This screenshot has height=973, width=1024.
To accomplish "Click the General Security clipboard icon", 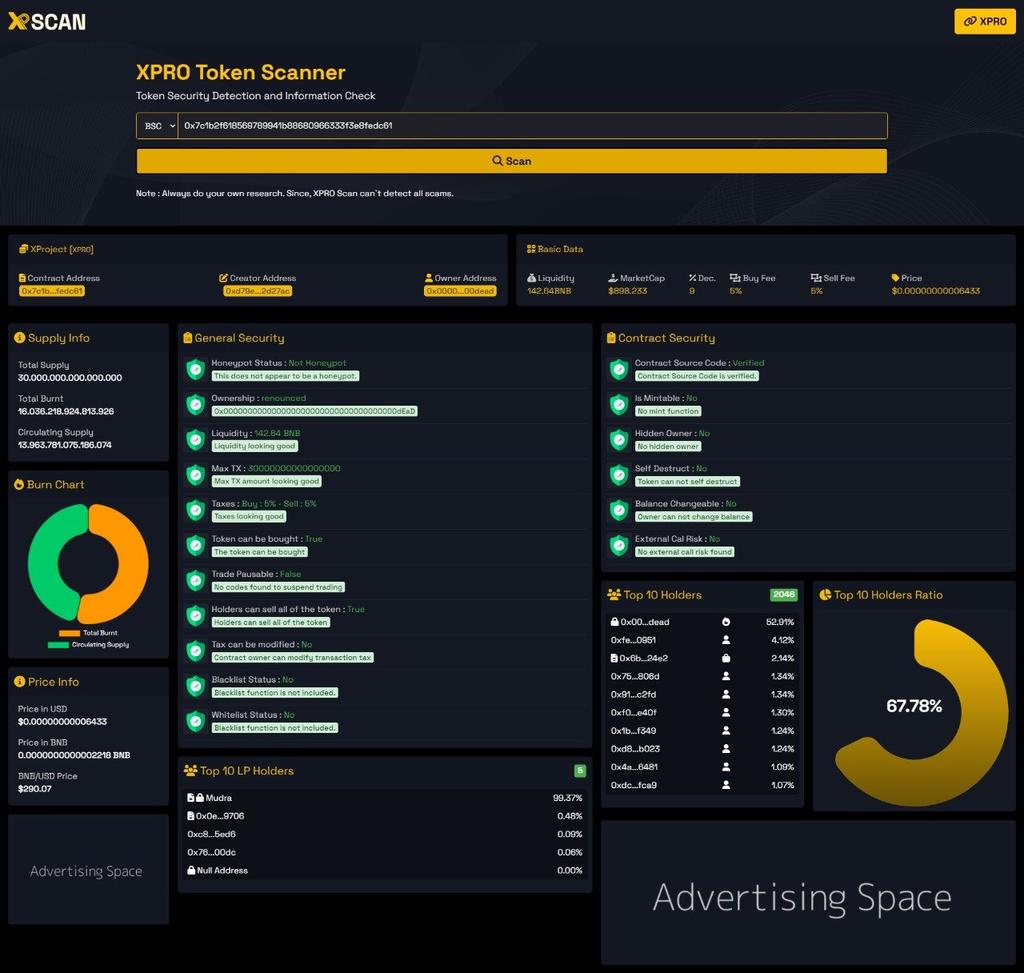I will click(187, 338).
